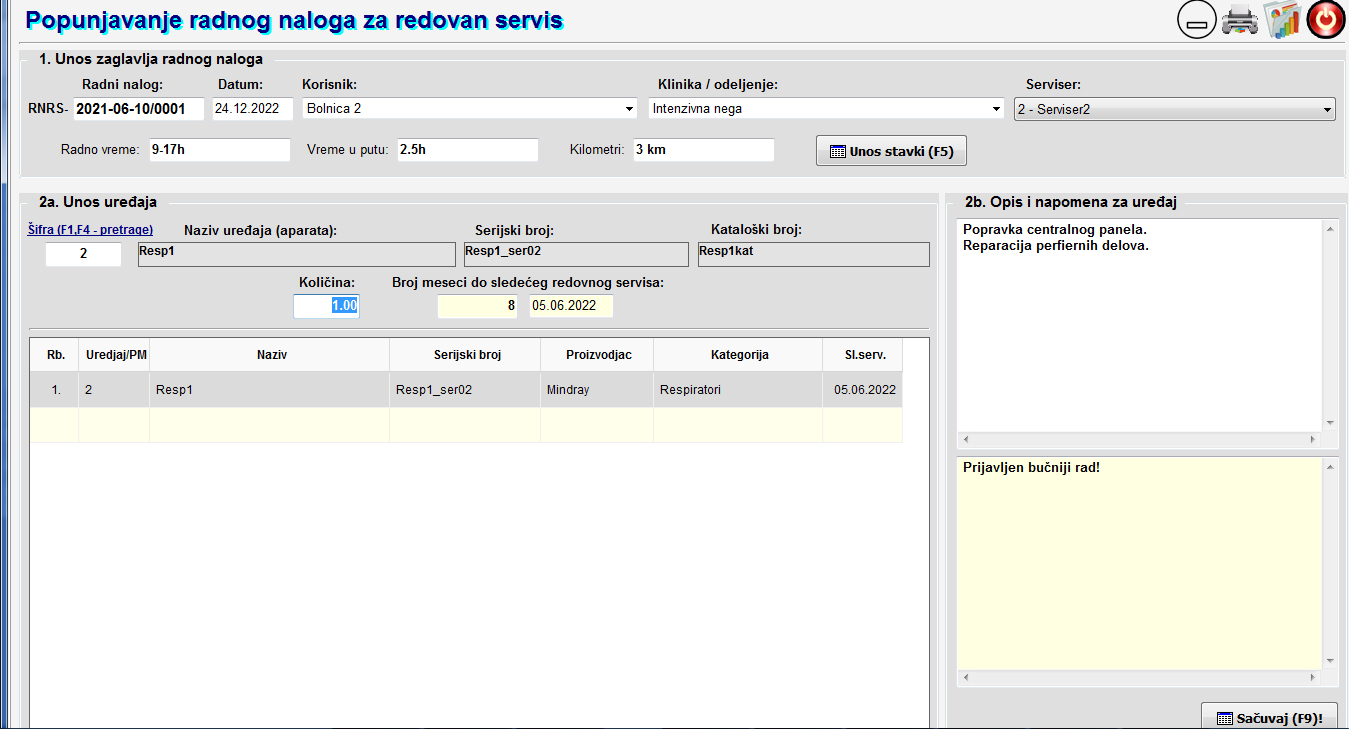This screenshot has width=1349, height=729.
Task: Click the next service date field 05.06.2022
Action: (x=571, y=306)
